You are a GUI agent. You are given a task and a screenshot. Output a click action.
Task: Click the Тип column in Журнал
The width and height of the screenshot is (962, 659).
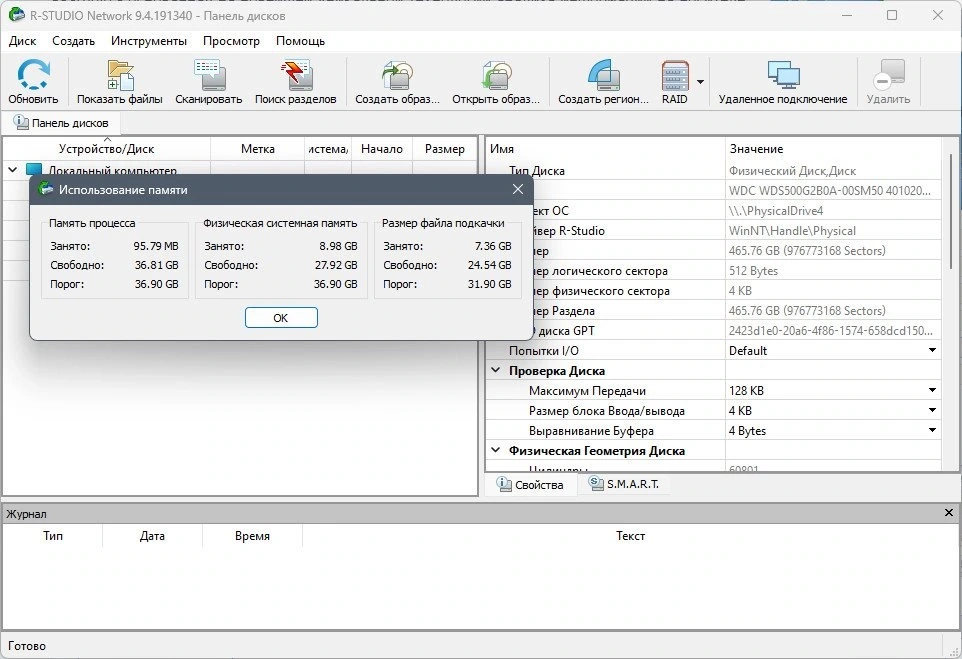coord(53,536)
